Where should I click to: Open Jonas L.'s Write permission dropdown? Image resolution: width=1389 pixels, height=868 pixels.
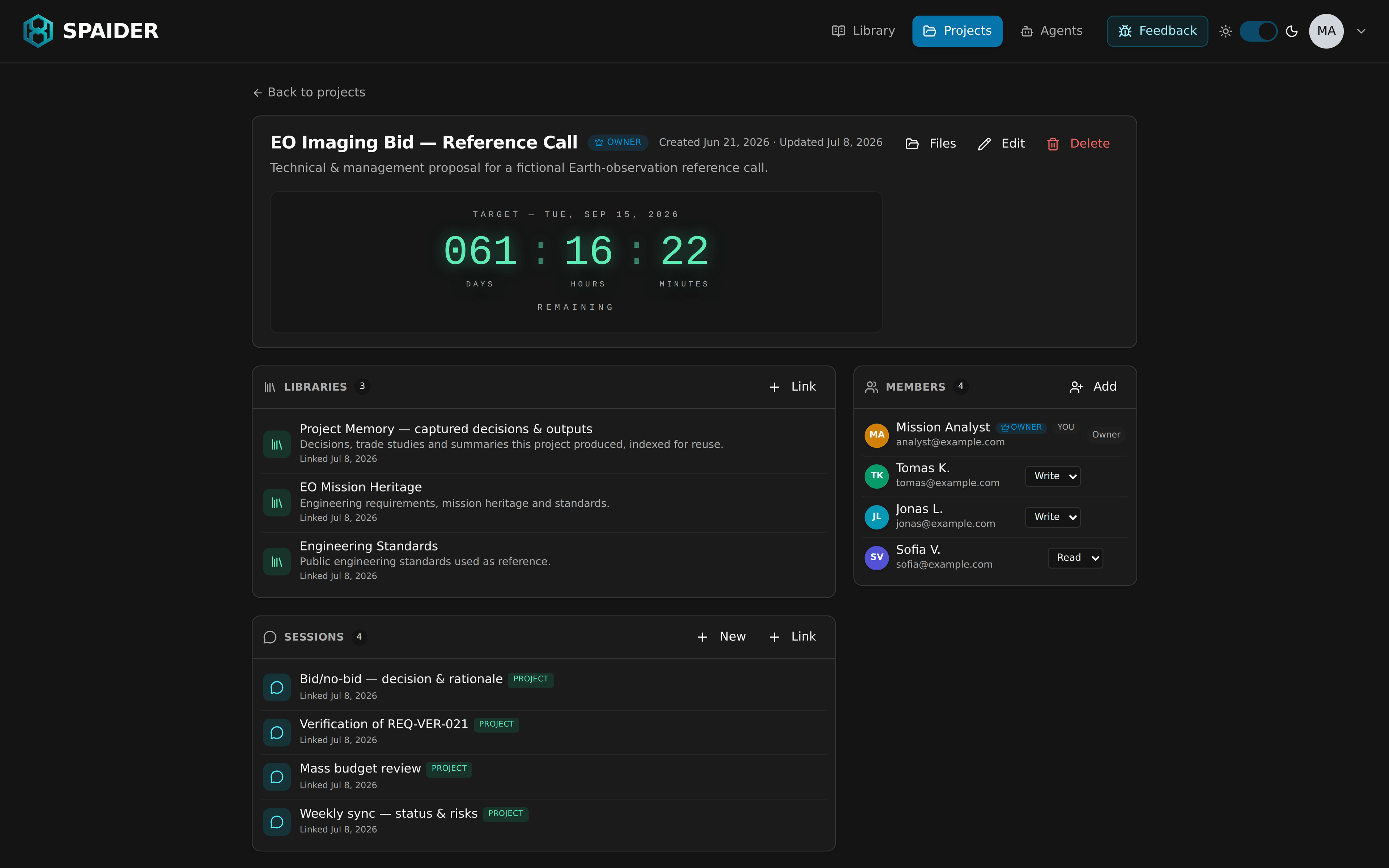click(1053, 517)
